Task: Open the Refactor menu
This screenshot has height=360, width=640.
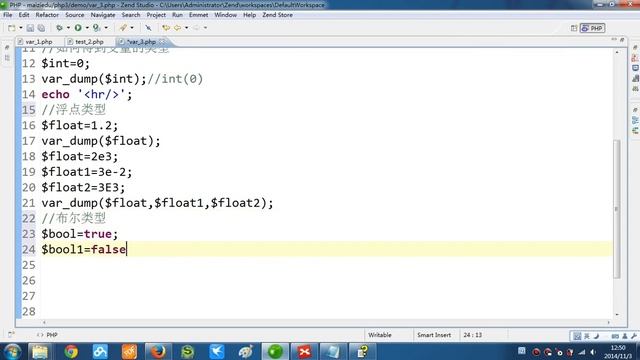Action: tap(47, 15)
